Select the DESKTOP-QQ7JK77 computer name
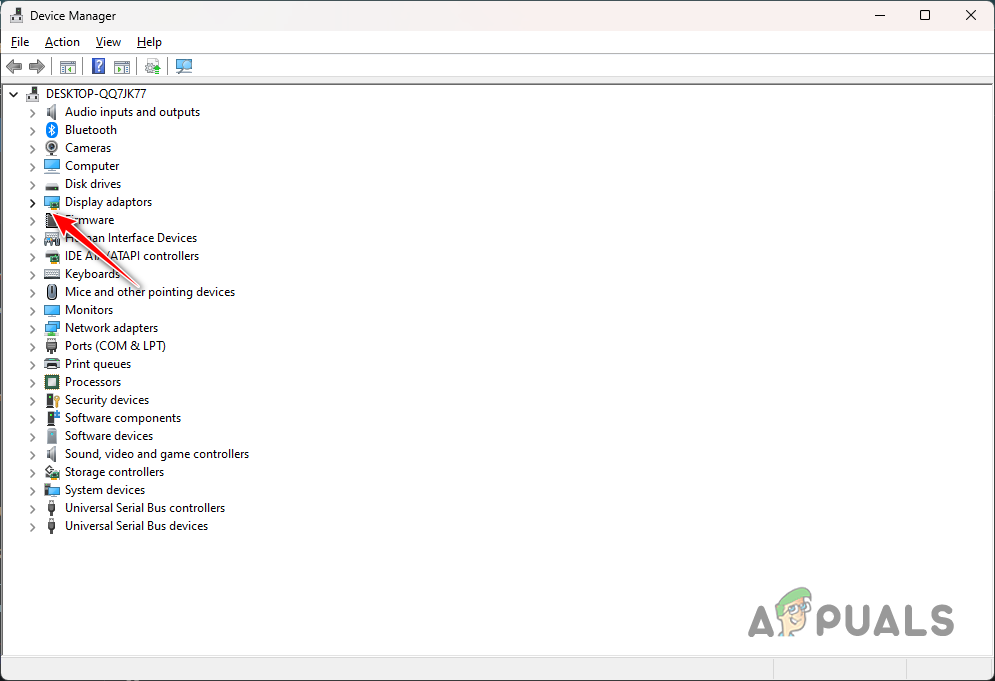 click(96, 94)
